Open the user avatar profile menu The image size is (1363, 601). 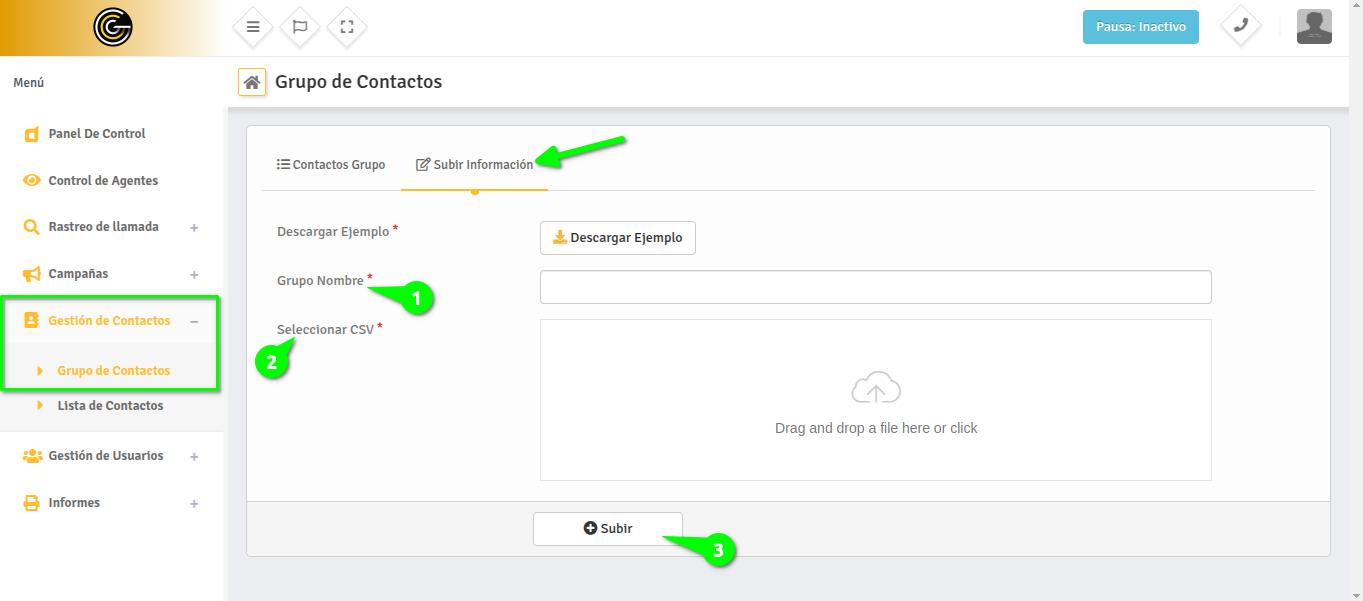[1314, 26]
